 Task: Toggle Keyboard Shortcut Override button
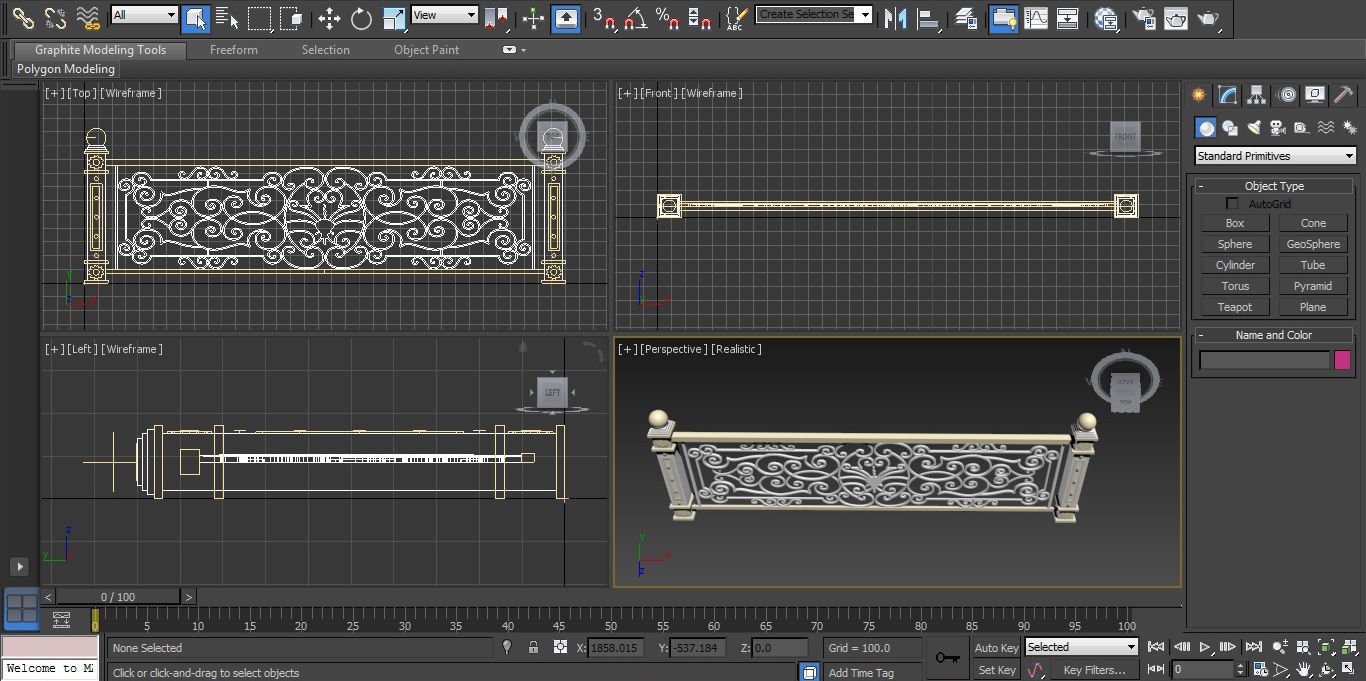566,17
